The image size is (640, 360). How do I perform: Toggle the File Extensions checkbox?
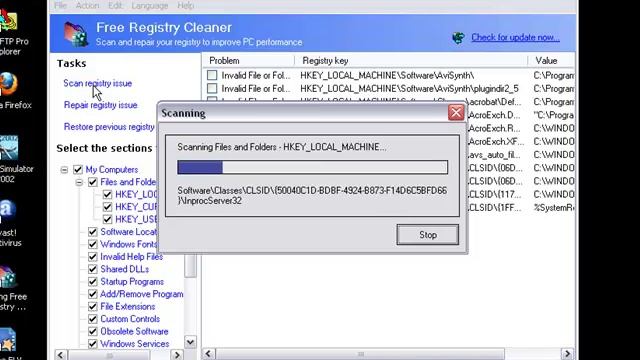point(93,307)
